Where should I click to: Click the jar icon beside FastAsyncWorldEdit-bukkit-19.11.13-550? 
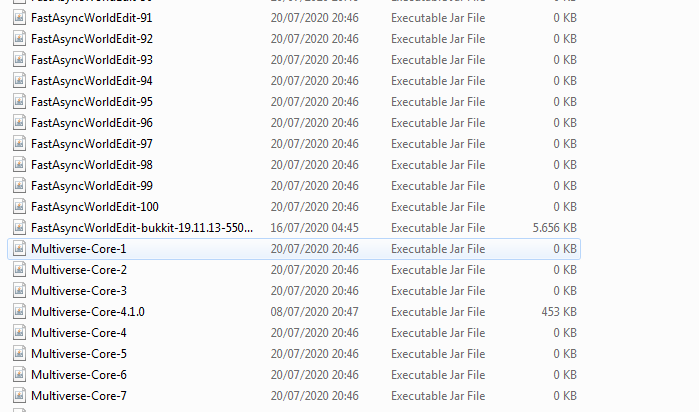[x=19, y=228]
